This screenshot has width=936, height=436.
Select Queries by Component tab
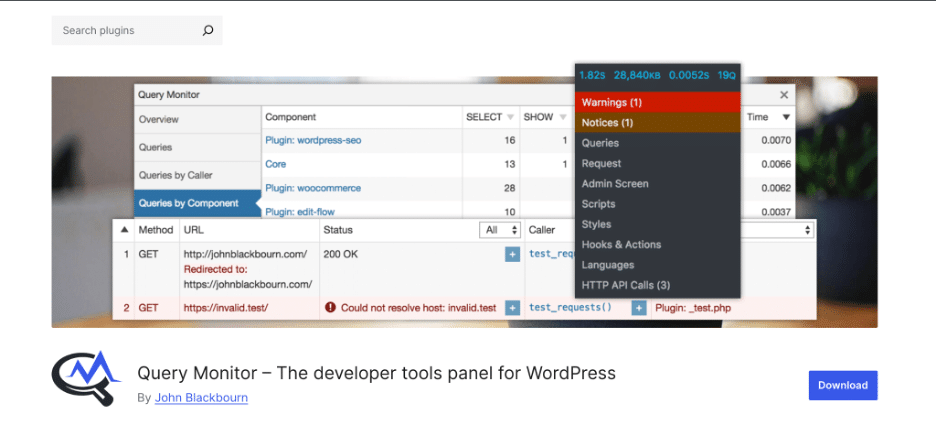(x=198, y=204)
